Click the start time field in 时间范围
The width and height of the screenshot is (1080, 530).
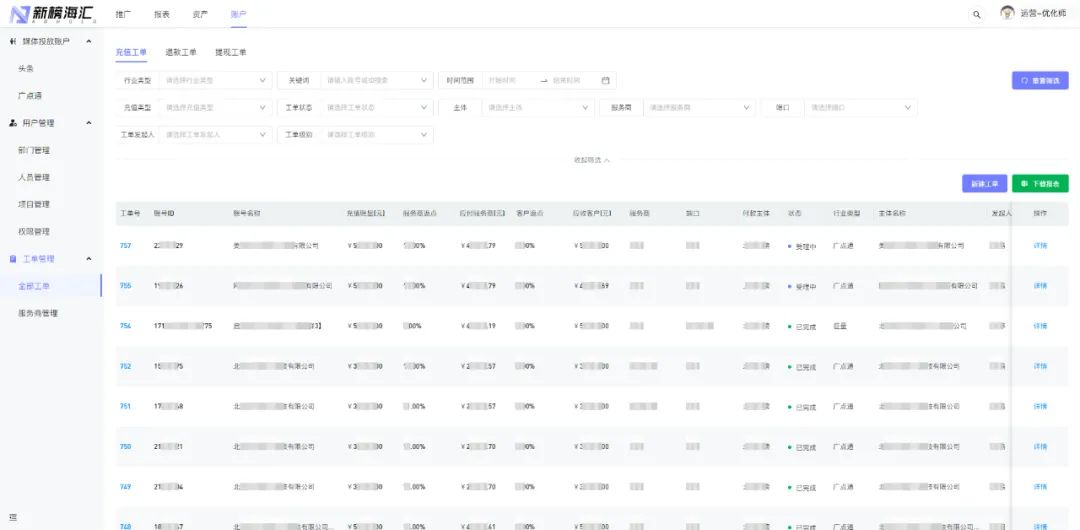click(x=510, y=81)
